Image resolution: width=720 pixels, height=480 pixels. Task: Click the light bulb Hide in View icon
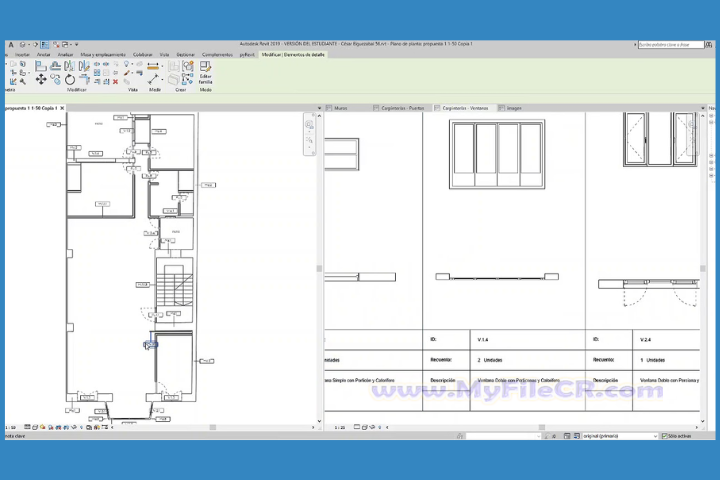(x=126, y=64)
